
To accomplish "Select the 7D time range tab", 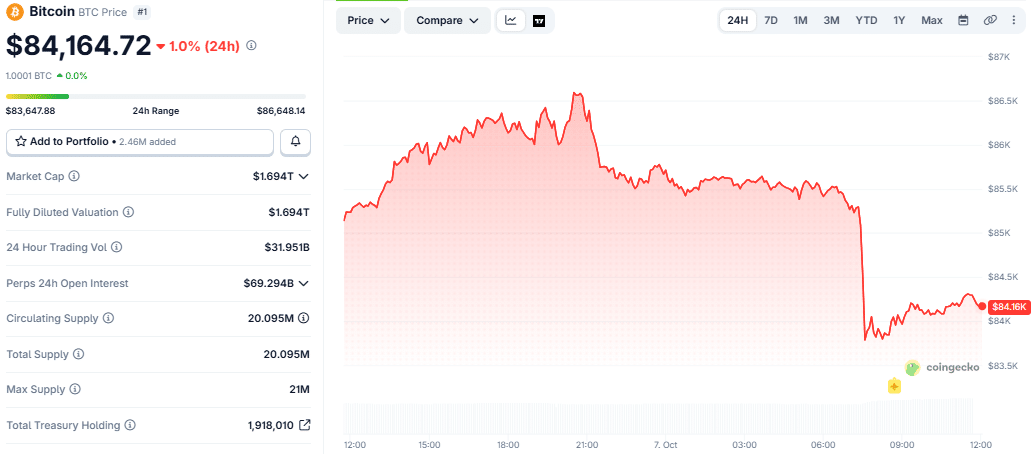I will pyautogui.click(x=771, y=20).
